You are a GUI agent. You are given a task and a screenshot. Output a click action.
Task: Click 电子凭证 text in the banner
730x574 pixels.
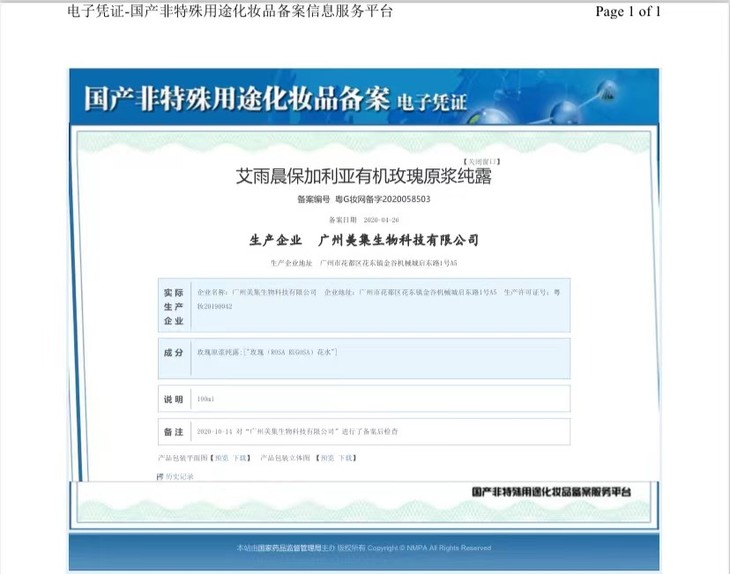(432, 102)
